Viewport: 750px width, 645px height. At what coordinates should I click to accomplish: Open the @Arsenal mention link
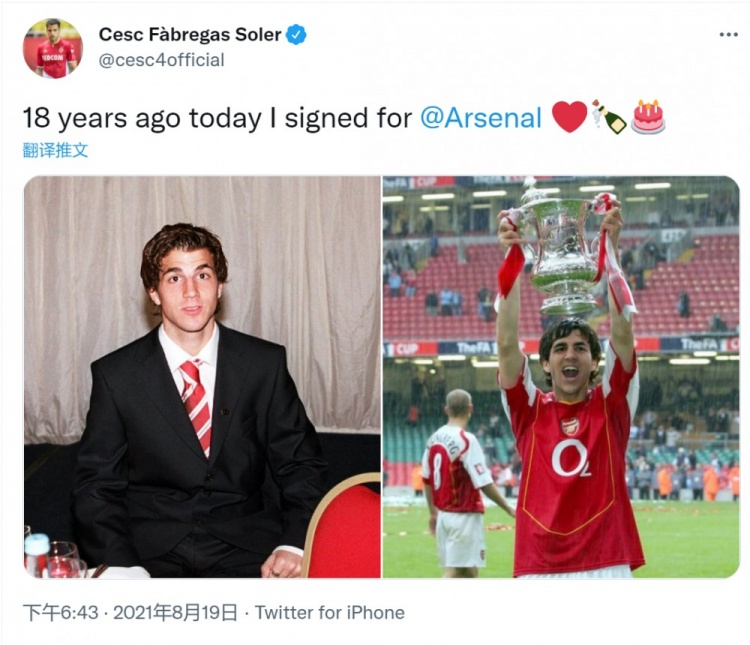click(481, 118)
